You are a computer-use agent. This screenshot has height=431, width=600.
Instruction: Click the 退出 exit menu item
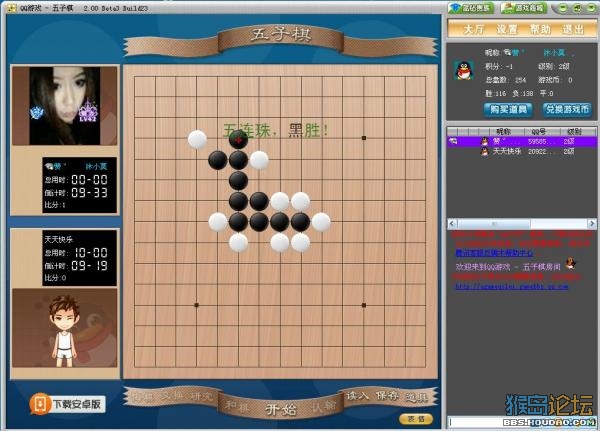pyautogui.click(x=573, y=29)
